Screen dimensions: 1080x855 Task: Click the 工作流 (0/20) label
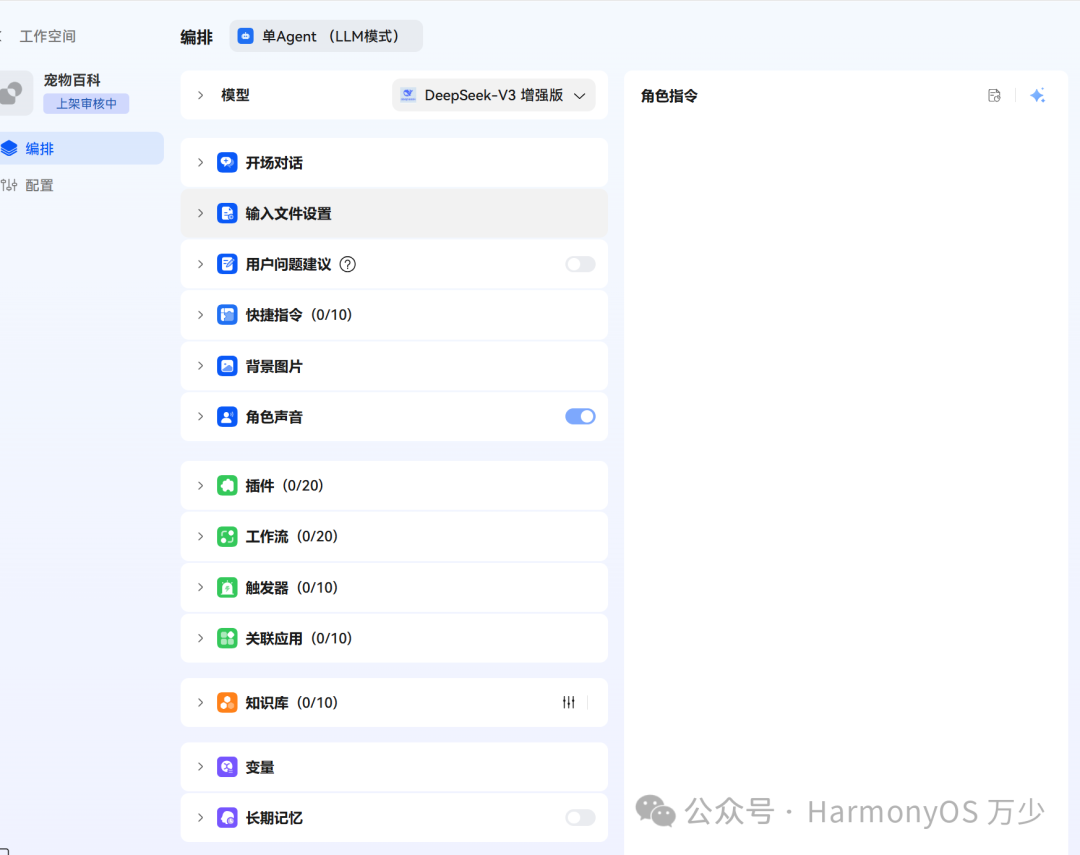pos(291,537)
